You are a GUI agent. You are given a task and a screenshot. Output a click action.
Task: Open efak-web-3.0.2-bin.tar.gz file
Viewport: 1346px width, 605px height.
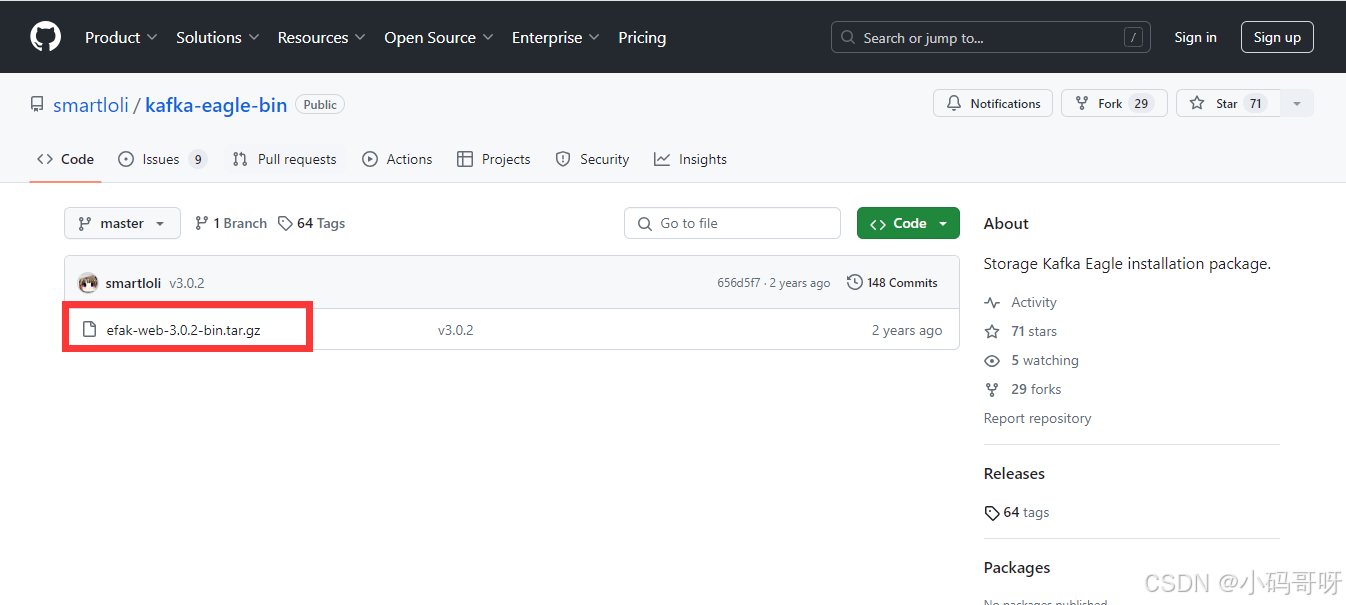coord(183,330)
